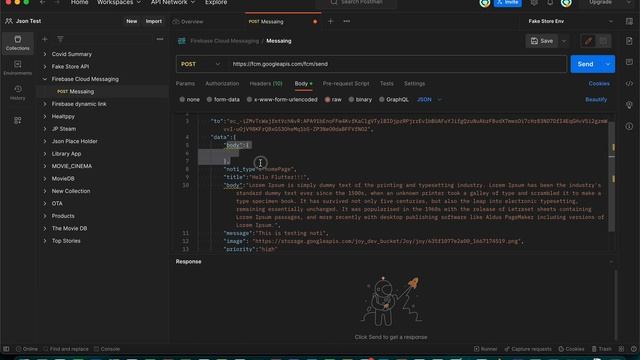Open code snippet icon in right sidebar
The image size is (640, 360).
(629, 84)
